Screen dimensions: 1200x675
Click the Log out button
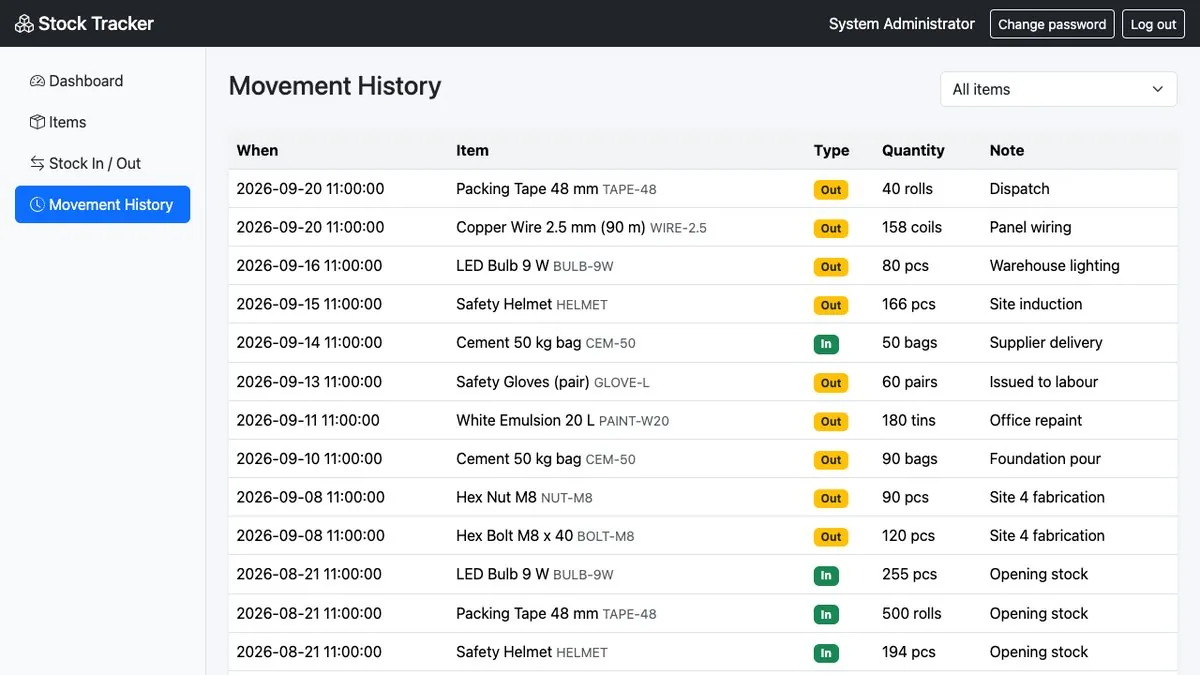pos(1153,24)
